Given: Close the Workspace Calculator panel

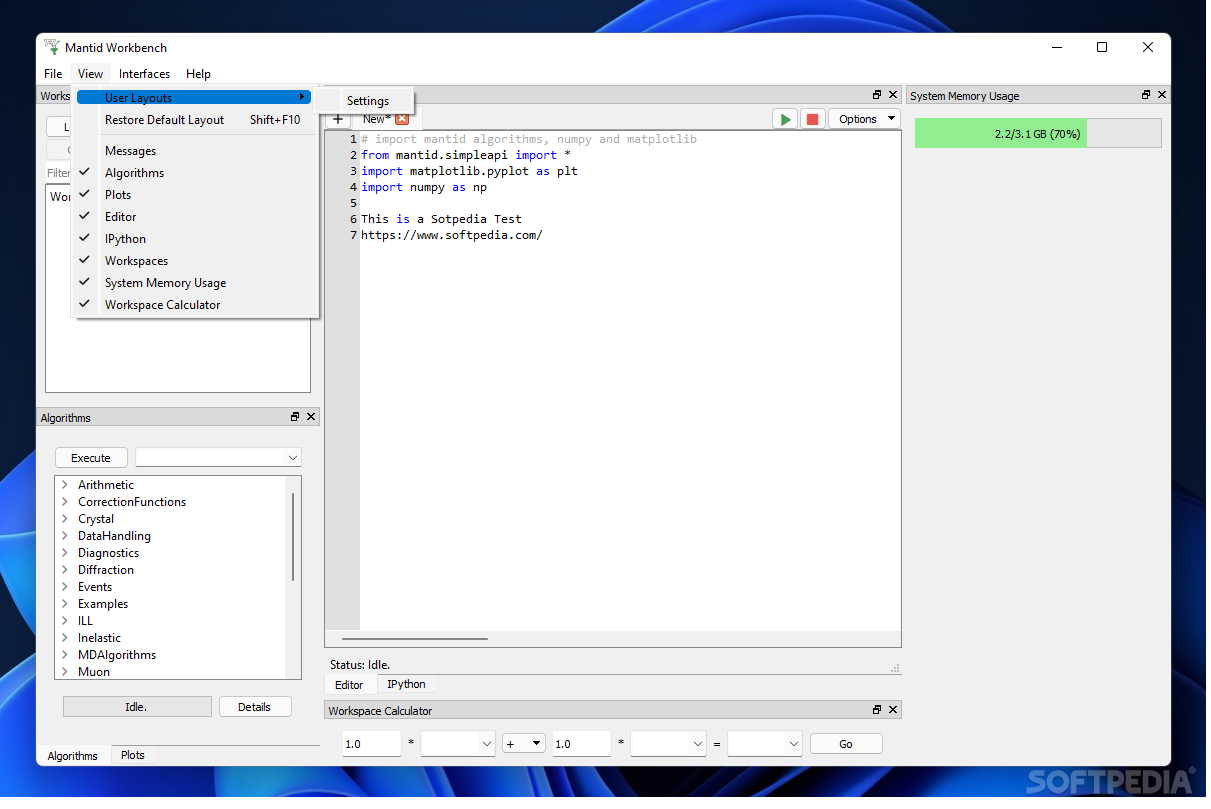Looking at the screenshot, I should (893, 710).
